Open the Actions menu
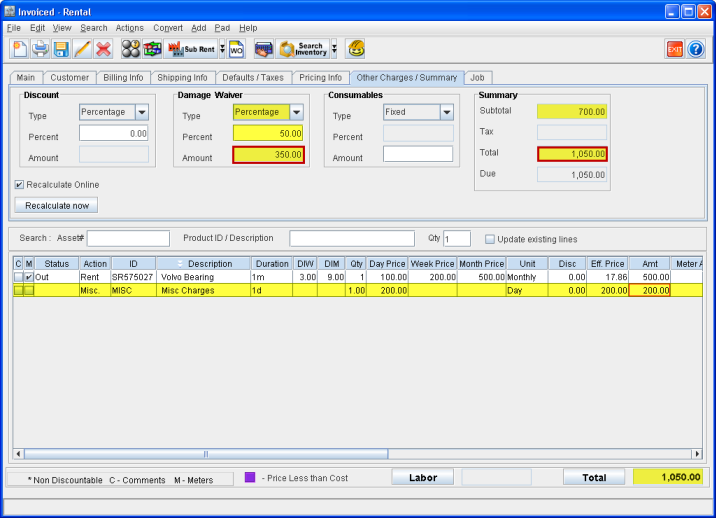Viewport: 716px width, 518px height. (130, 28)
